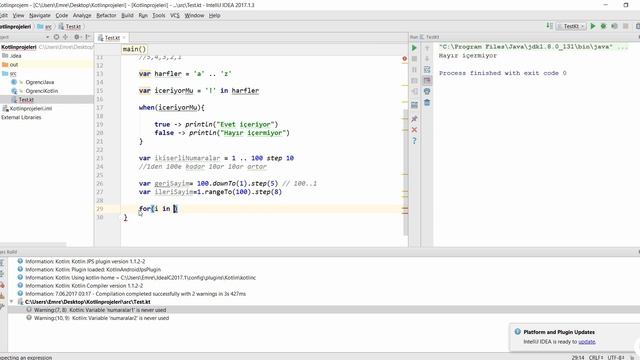Click the dump threads icon in Run panel

414,81
